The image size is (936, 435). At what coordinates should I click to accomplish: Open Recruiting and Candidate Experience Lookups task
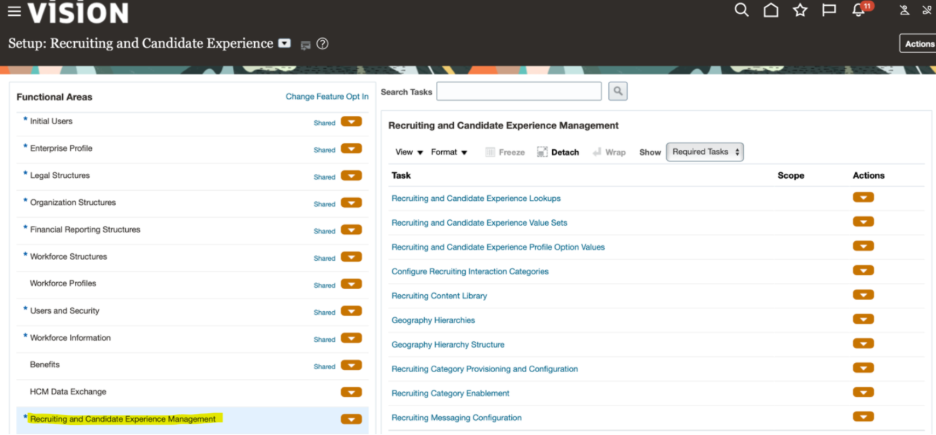coord(476,198)
